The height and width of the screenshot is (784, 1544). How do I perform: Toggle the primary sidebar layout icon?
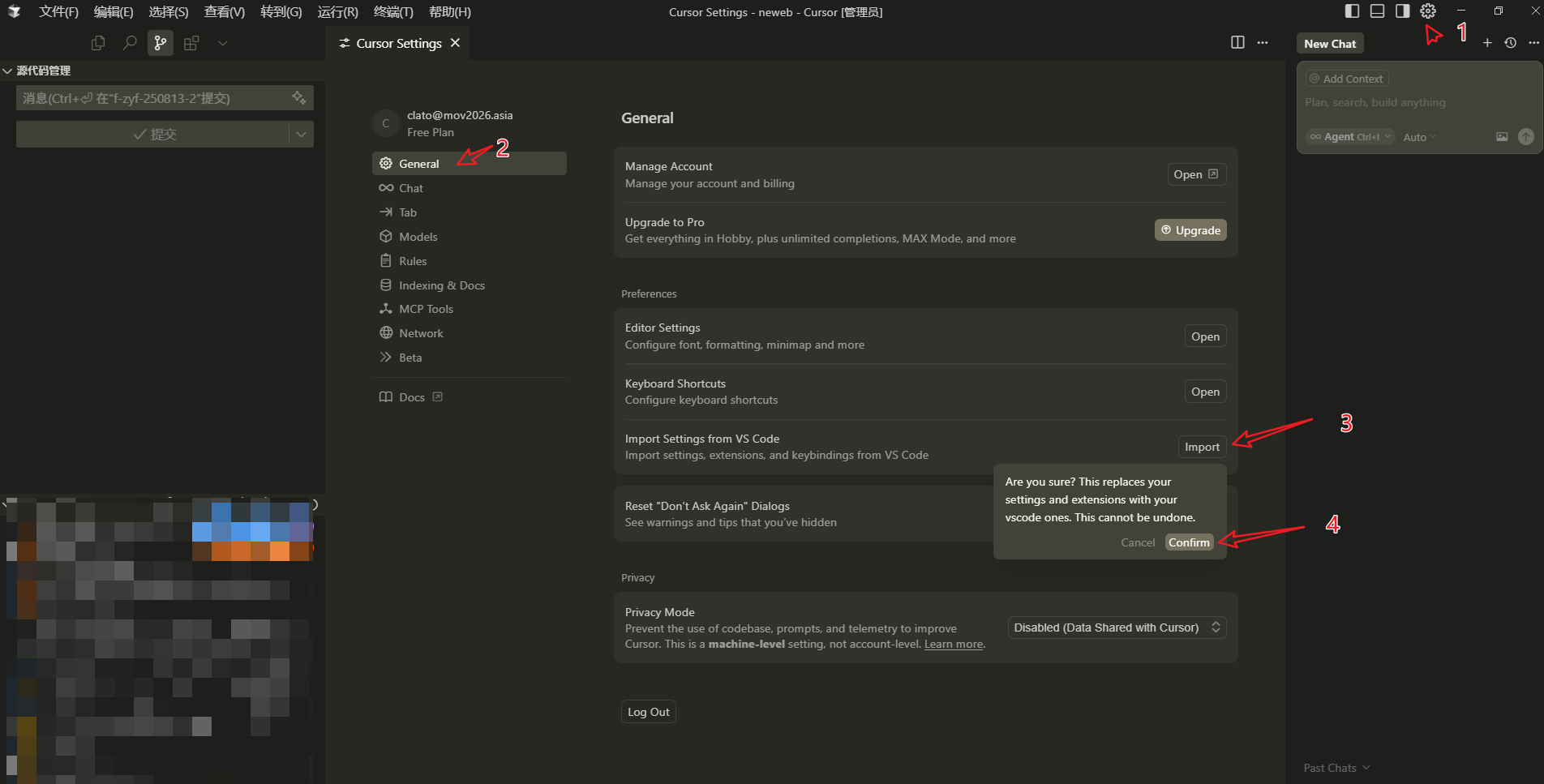pyautogui.click(x=1352, y=11)
